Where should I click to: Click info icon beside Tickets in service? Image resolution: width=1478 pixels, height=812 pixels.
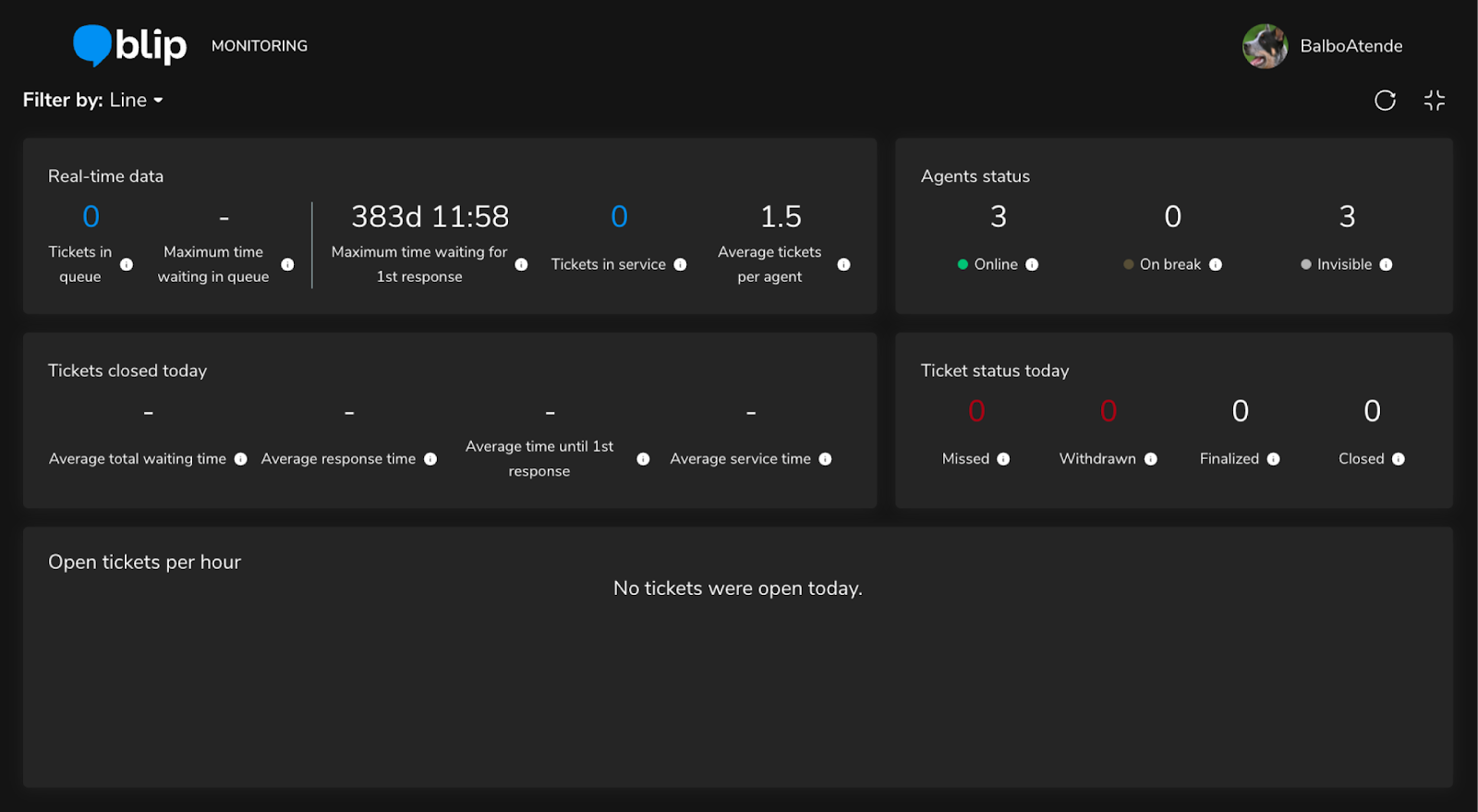[x=680, y=264]
